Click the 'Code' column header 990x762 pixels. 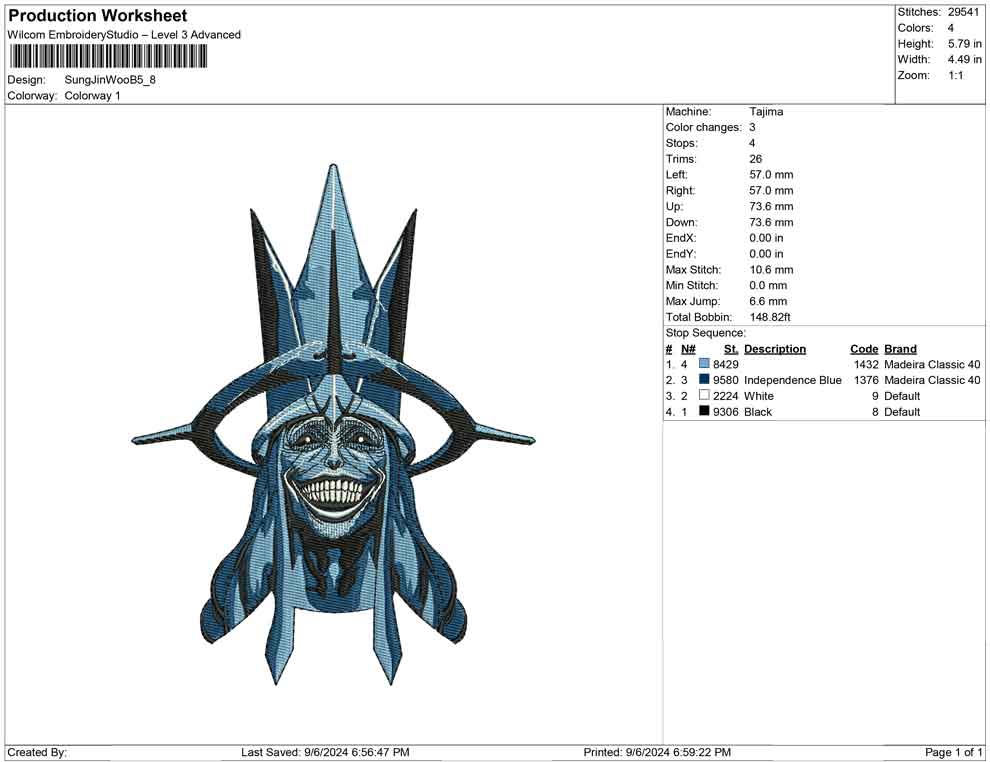click(864, 348)
